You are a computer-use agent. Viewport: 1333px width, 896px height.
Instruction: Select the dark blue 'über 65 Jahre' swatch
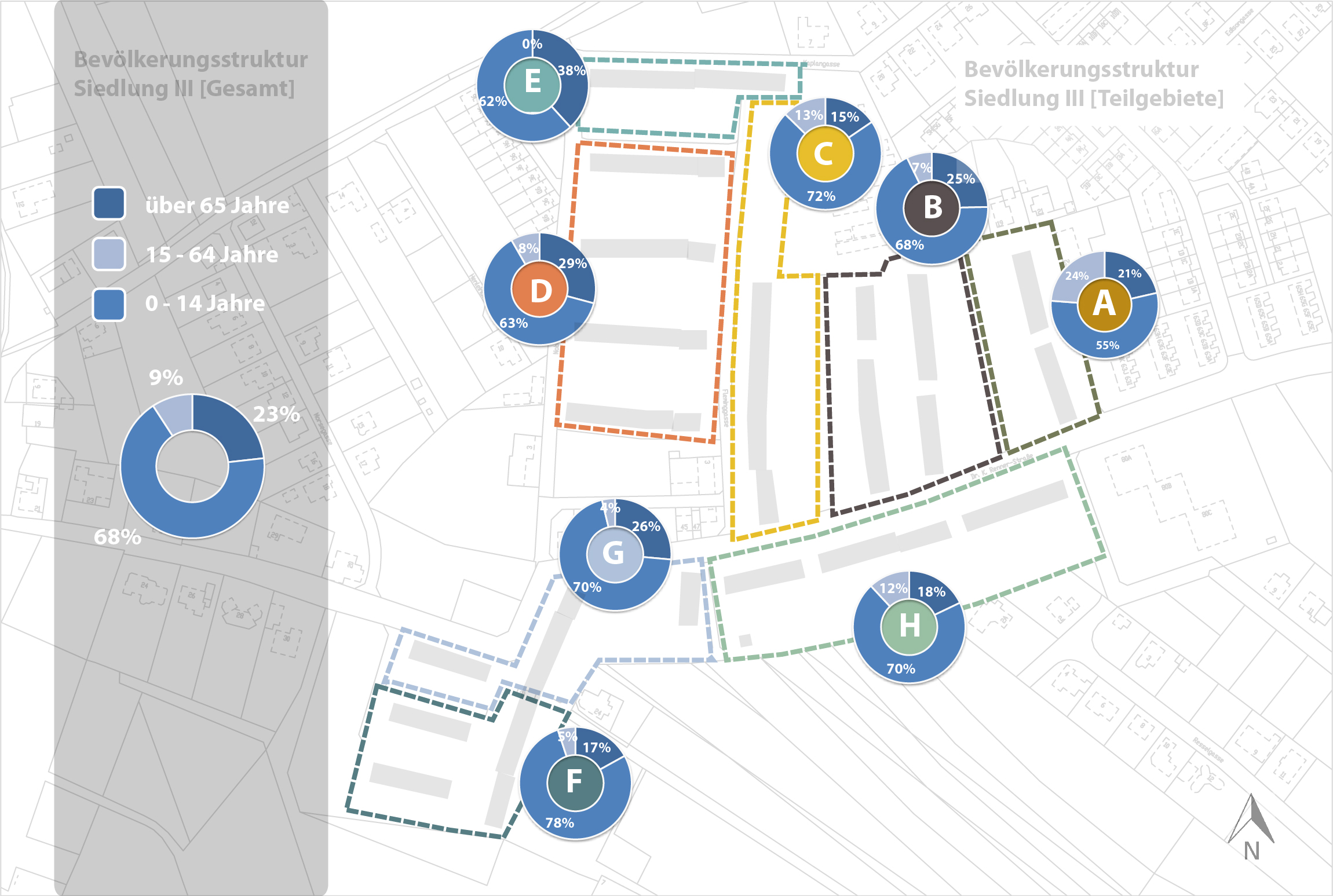(109, 203)
